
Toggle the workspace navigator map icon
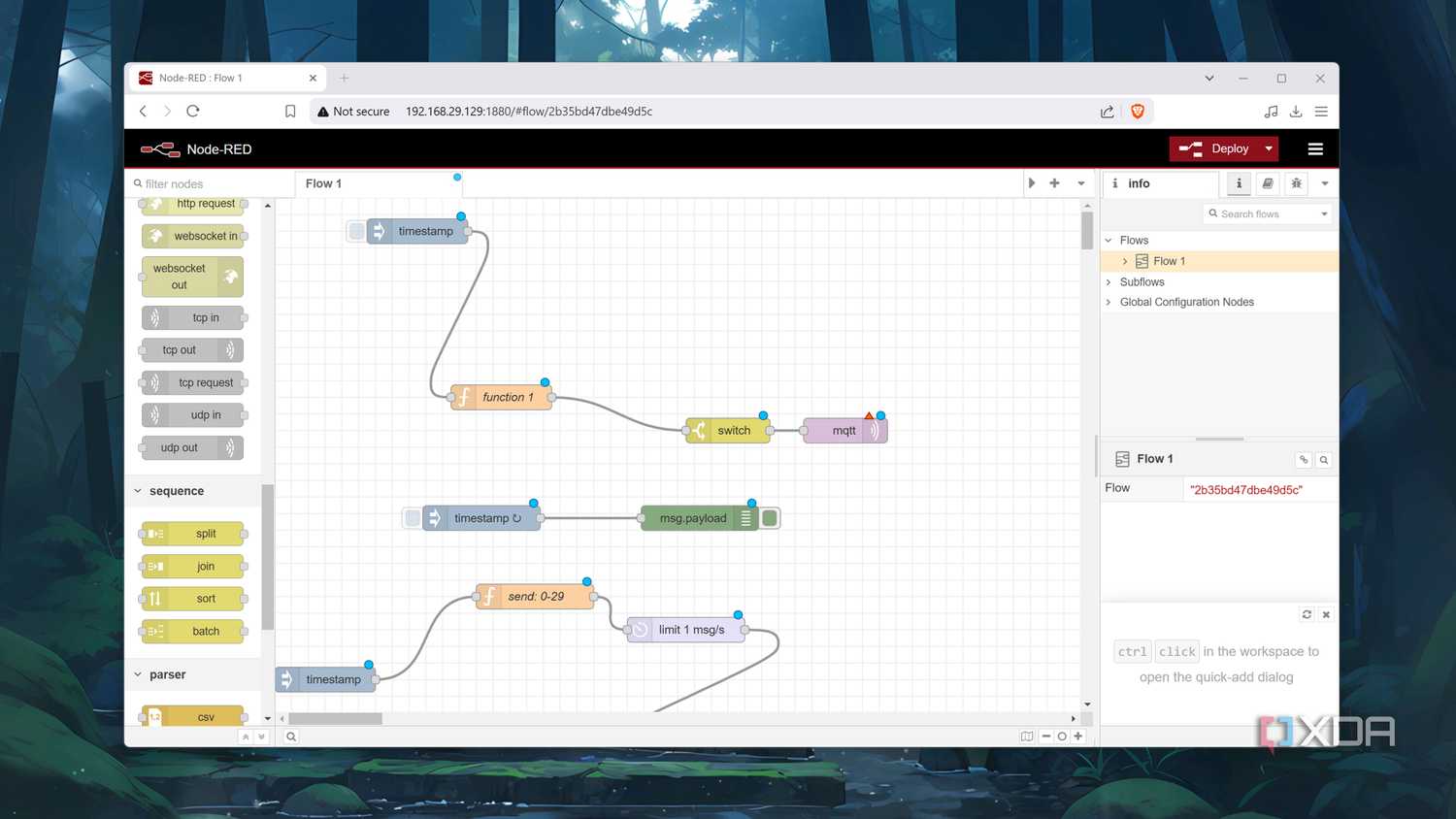coord(1027,737)
